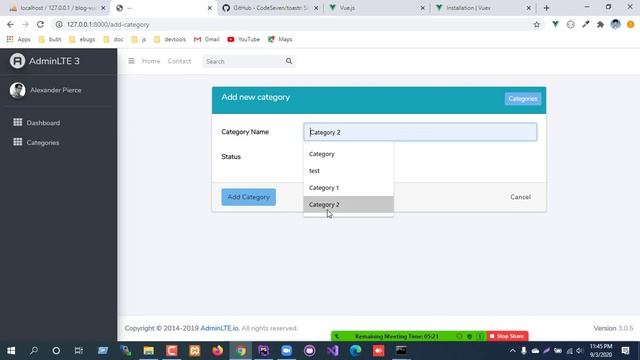This screenshot has width=640, height=360.
Task: Choose 'Category 2' autocomplete suggestion
Action: [x=348, y=204]
